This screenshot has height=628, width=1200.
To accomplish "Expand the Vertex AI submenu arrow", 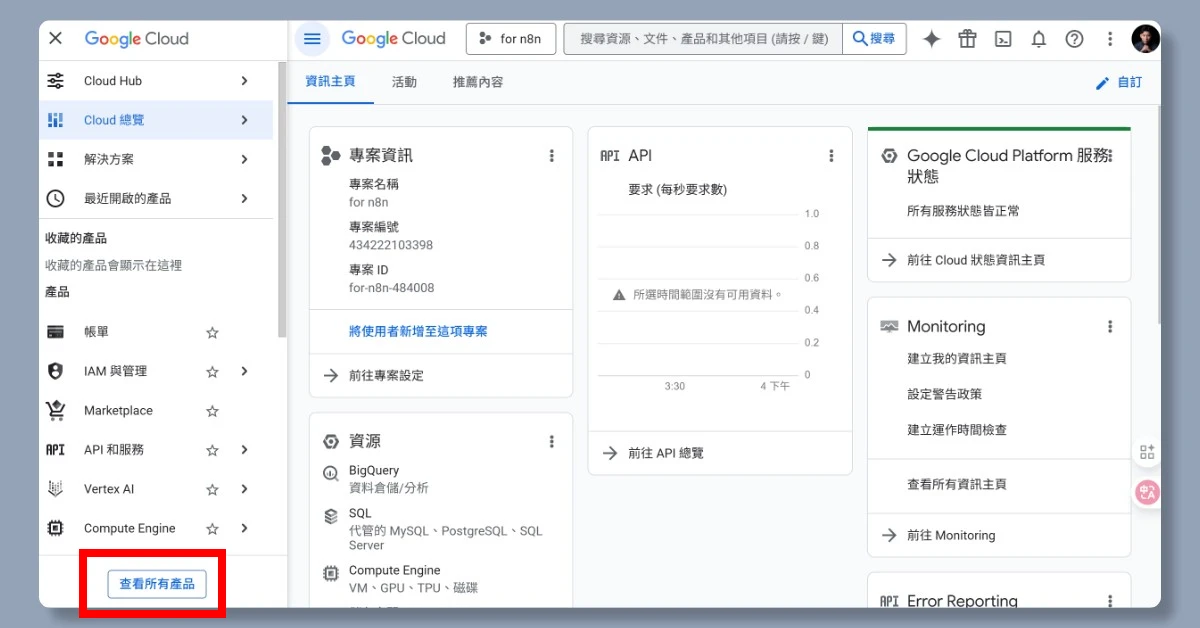I will (244, 489).
